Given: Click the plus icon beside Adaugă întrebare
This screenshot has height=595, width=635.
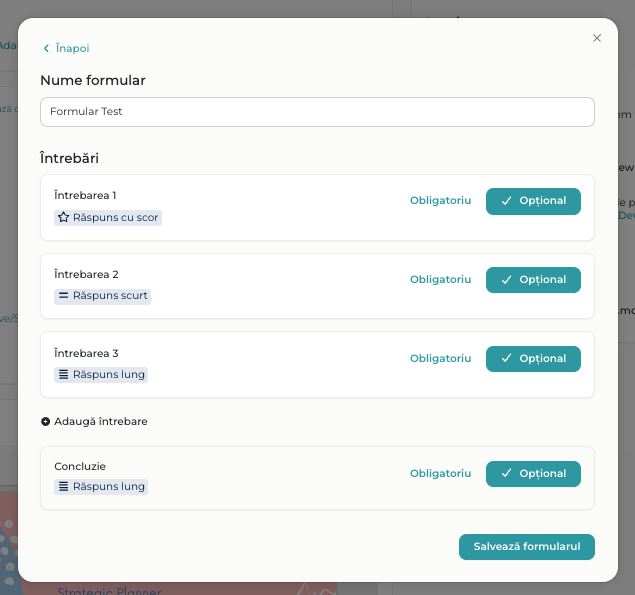Looking at the screenshot, I should coord(46,422).
